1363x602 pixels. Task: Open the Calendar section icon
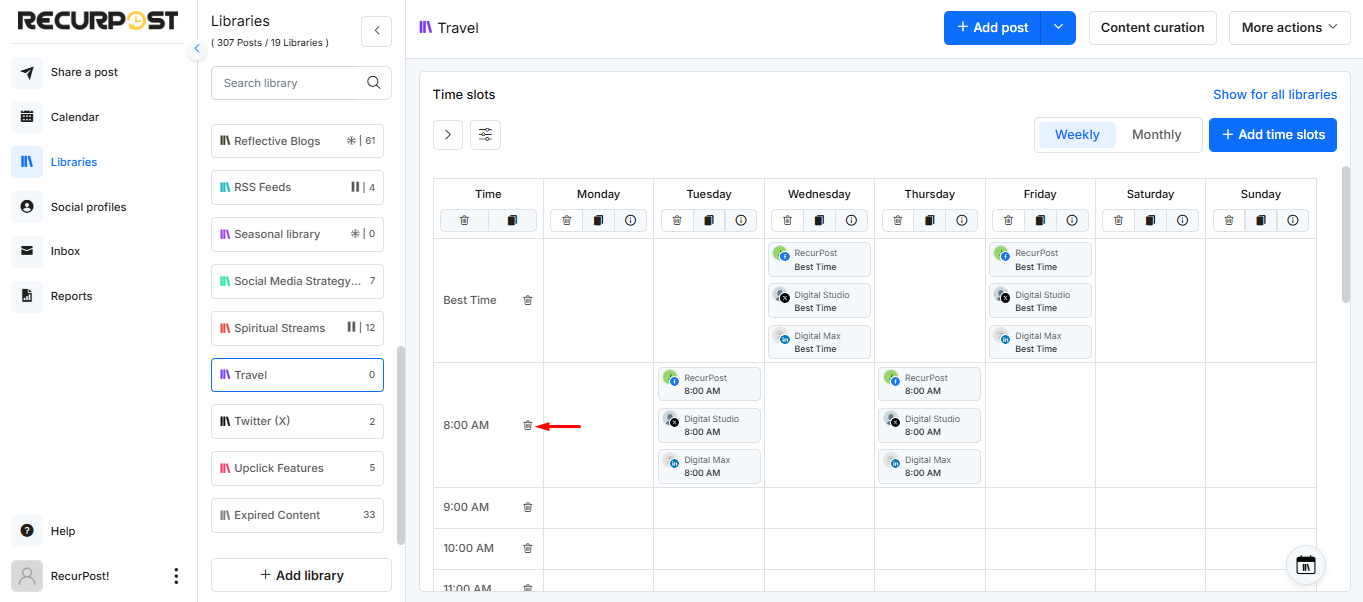(27, 117)
